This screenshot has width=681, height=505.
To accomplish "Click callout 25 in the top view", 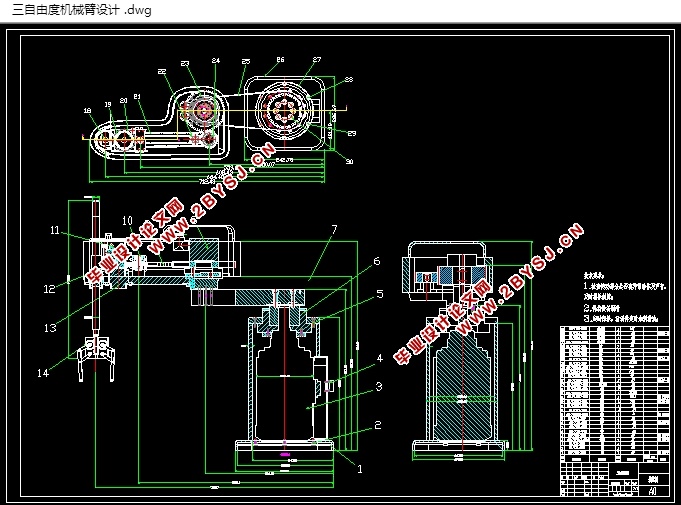I will point(246,62).
